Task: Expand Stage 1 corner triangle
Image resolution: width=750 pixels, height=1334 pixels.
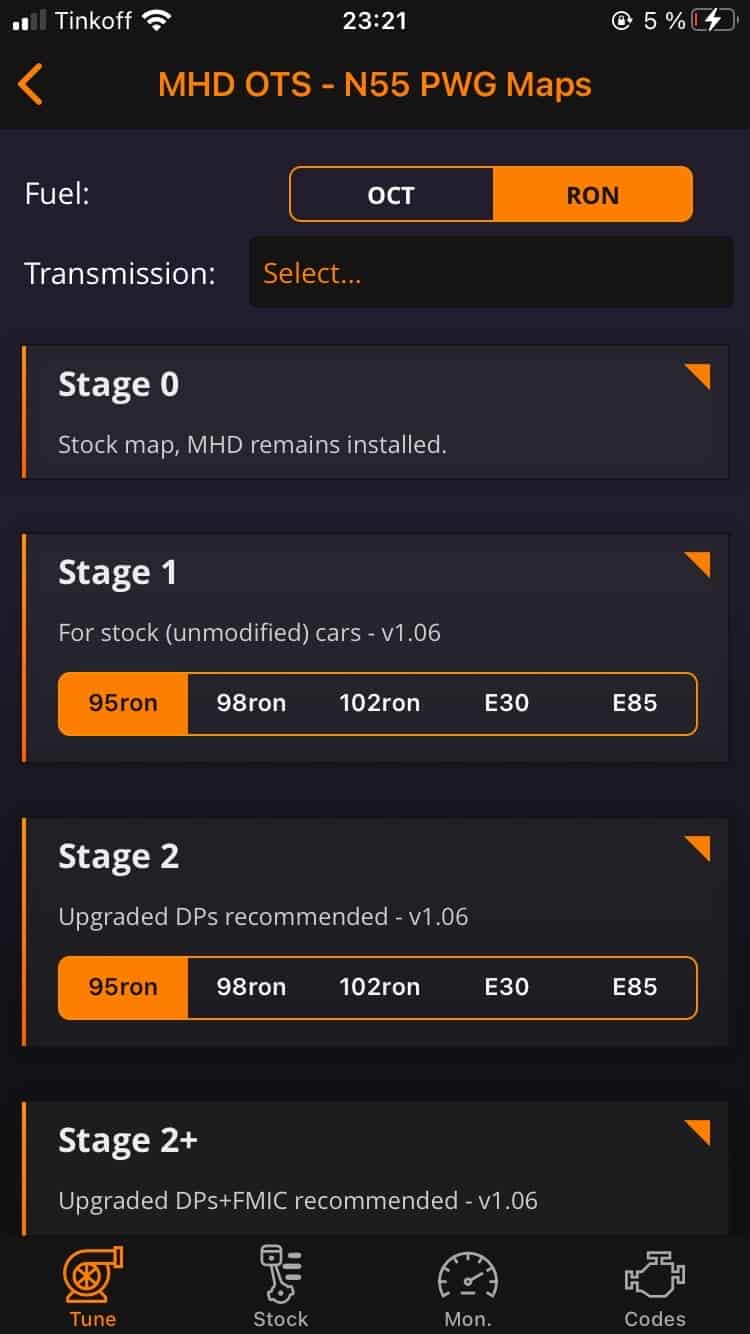Action: coord(696,565)
